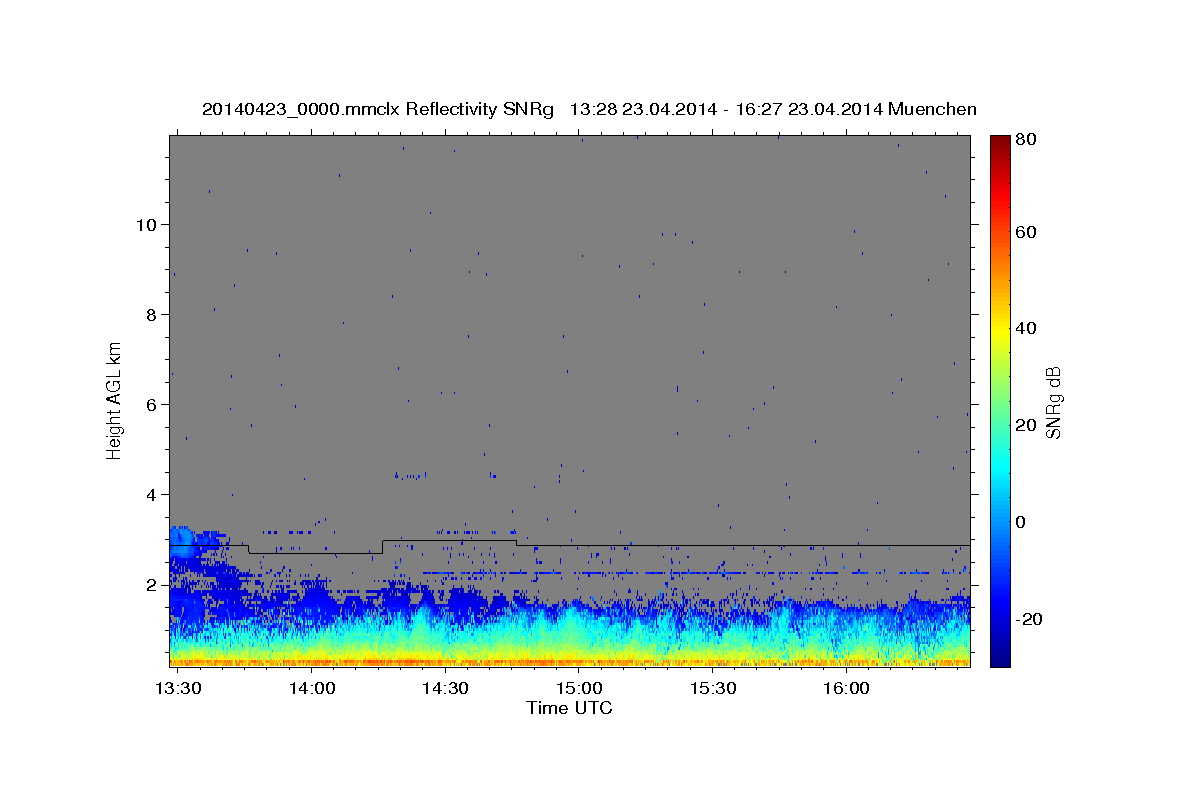
Task: Click the 'SNRg dB' colorbar label
Action: tap(1054, 402)
